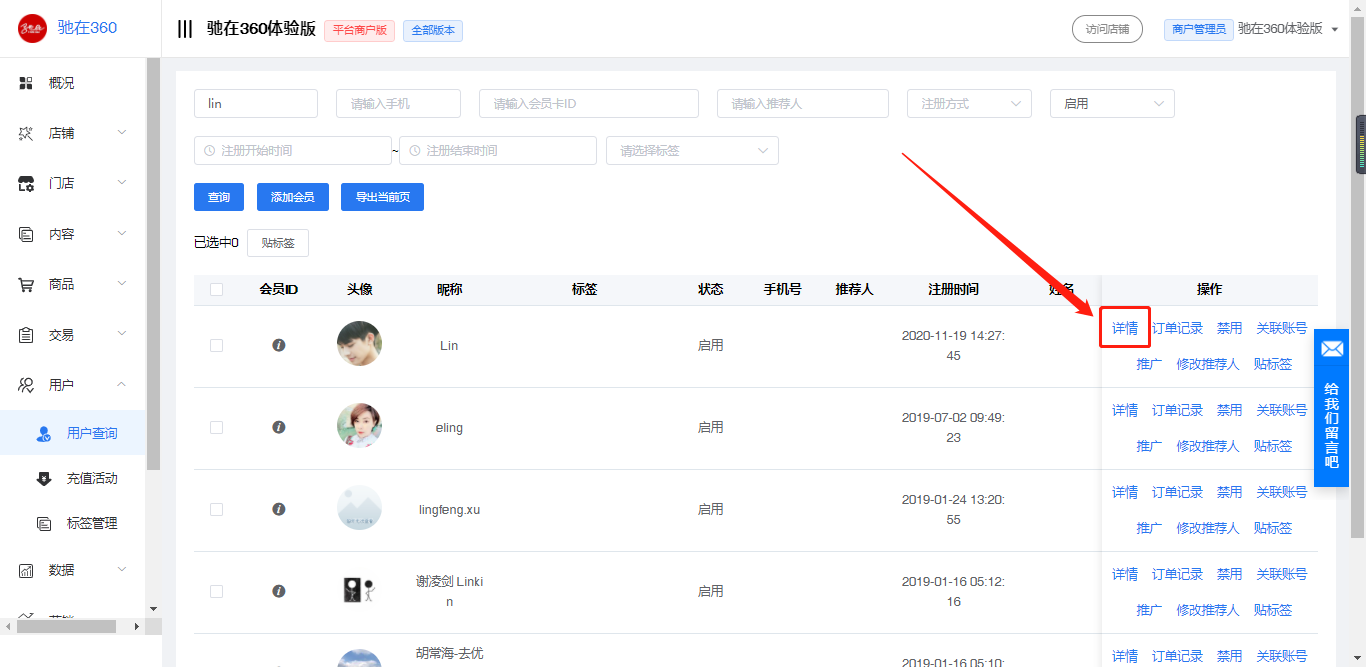
Task: Click the 注册开始时间 date field
Action: 292,150
